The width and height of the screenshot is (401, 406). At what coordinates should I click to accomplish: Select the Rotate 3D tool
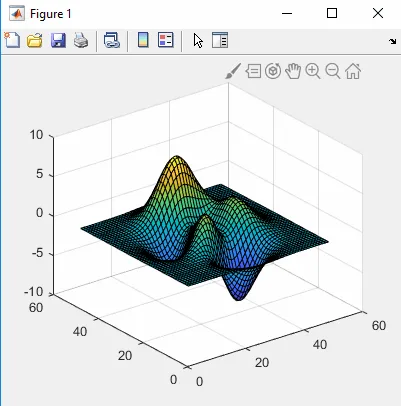[x=273, y=71]
